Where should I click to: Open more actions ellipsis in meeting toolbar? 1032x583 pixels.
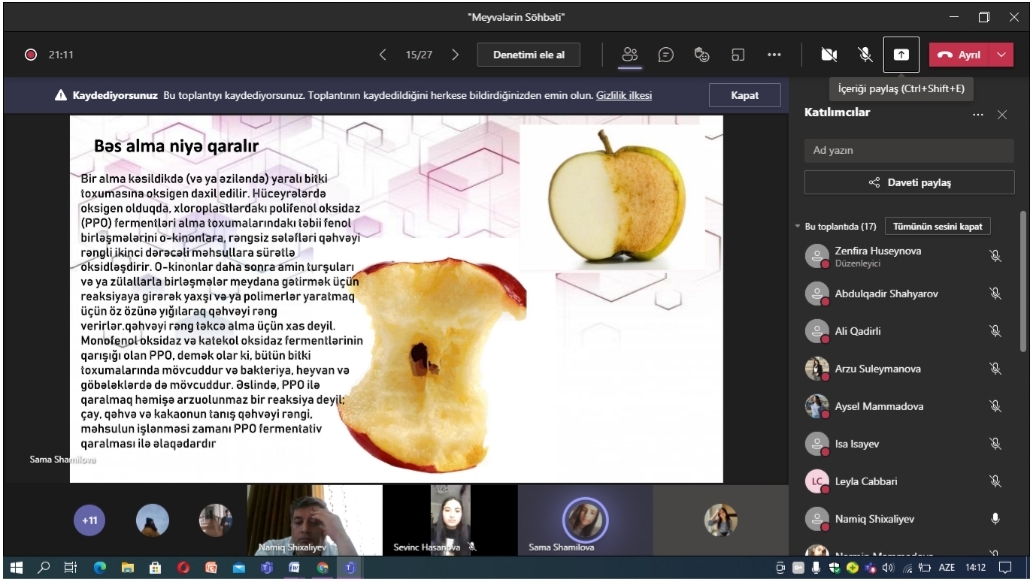point(773,55)
